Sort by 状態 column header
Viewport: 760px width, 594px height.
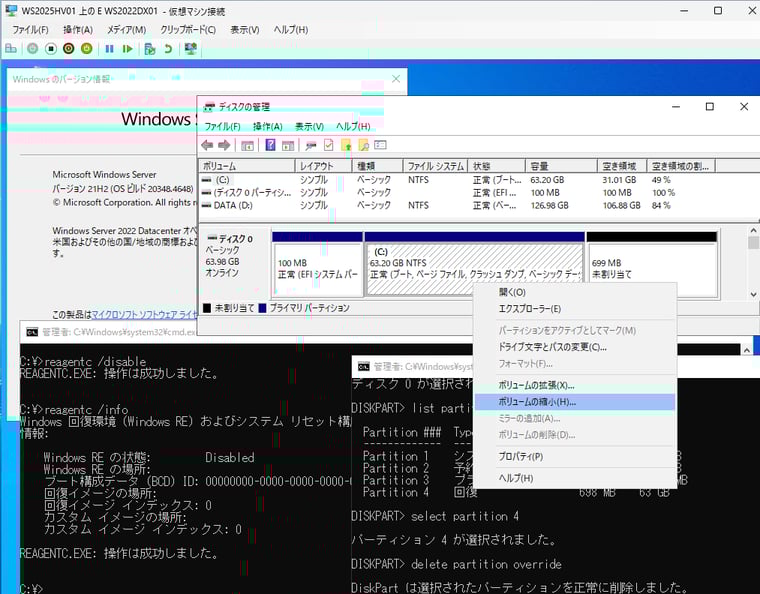(x=497, y=166)
